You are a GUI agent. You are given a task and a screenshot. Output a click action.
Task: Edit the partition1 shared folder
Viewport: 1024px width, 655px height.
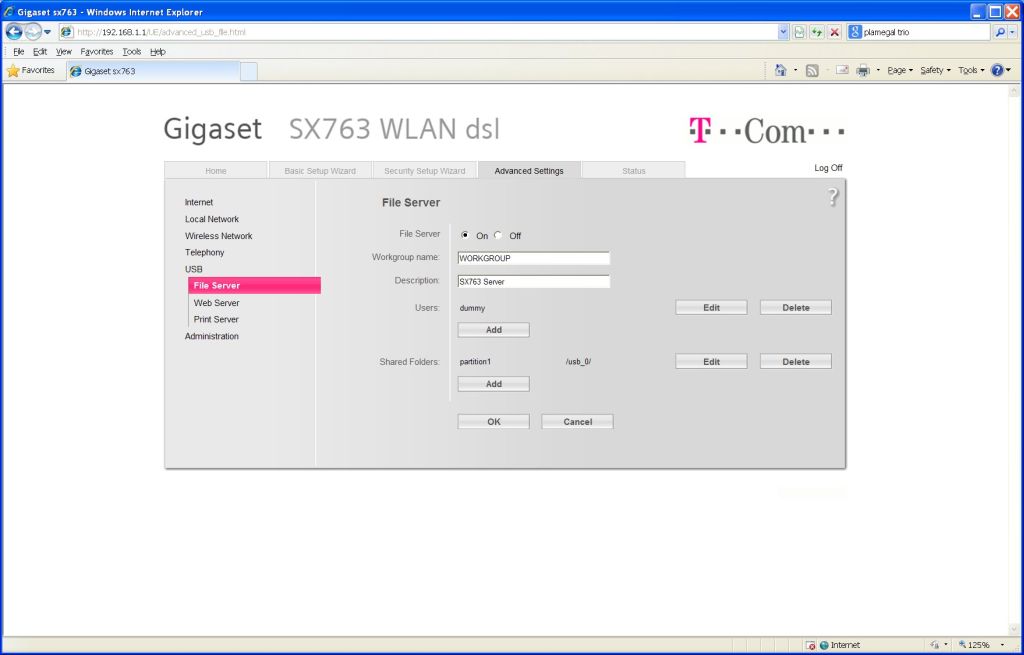[711, 362]
